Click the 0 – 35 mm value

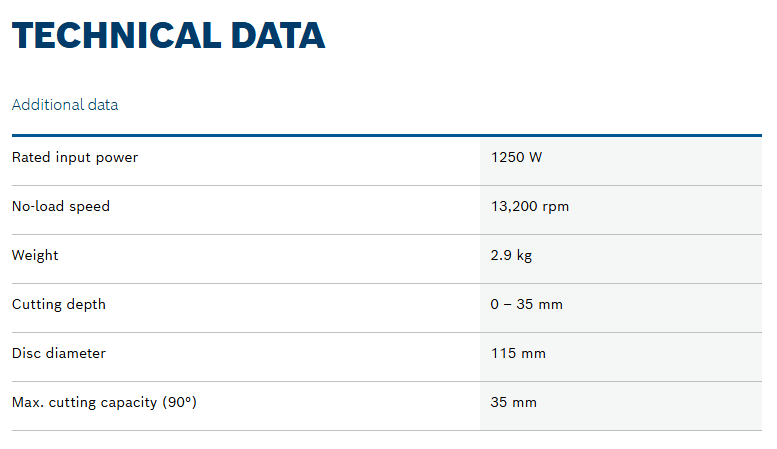527,304
